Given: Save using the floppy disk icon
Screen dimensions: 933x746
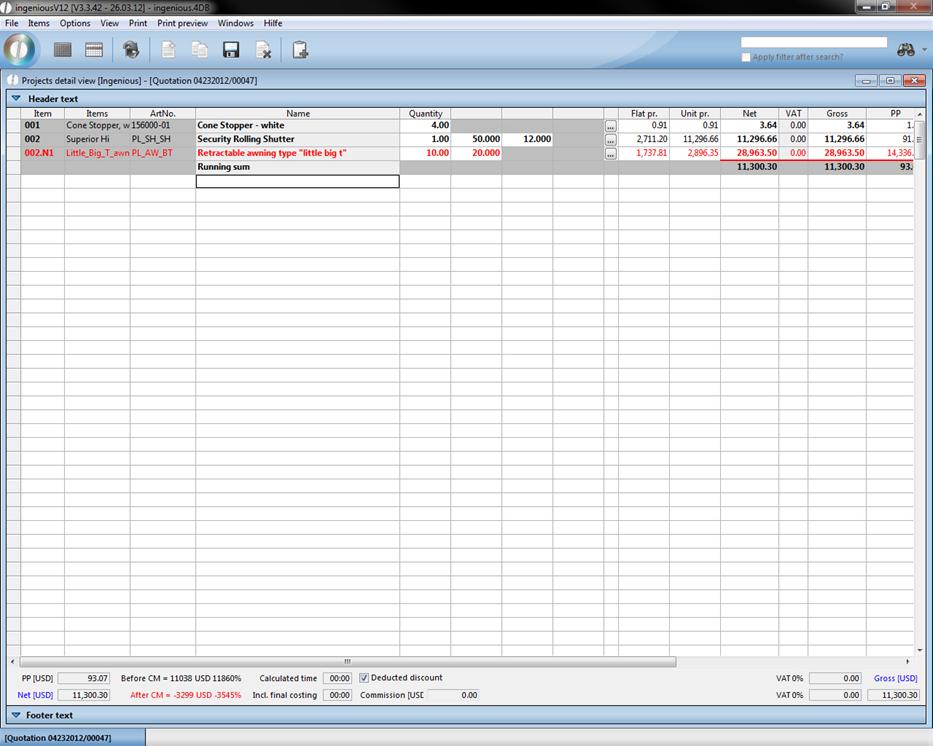Looking at the screenshot, I should click(x=231, y=50).
